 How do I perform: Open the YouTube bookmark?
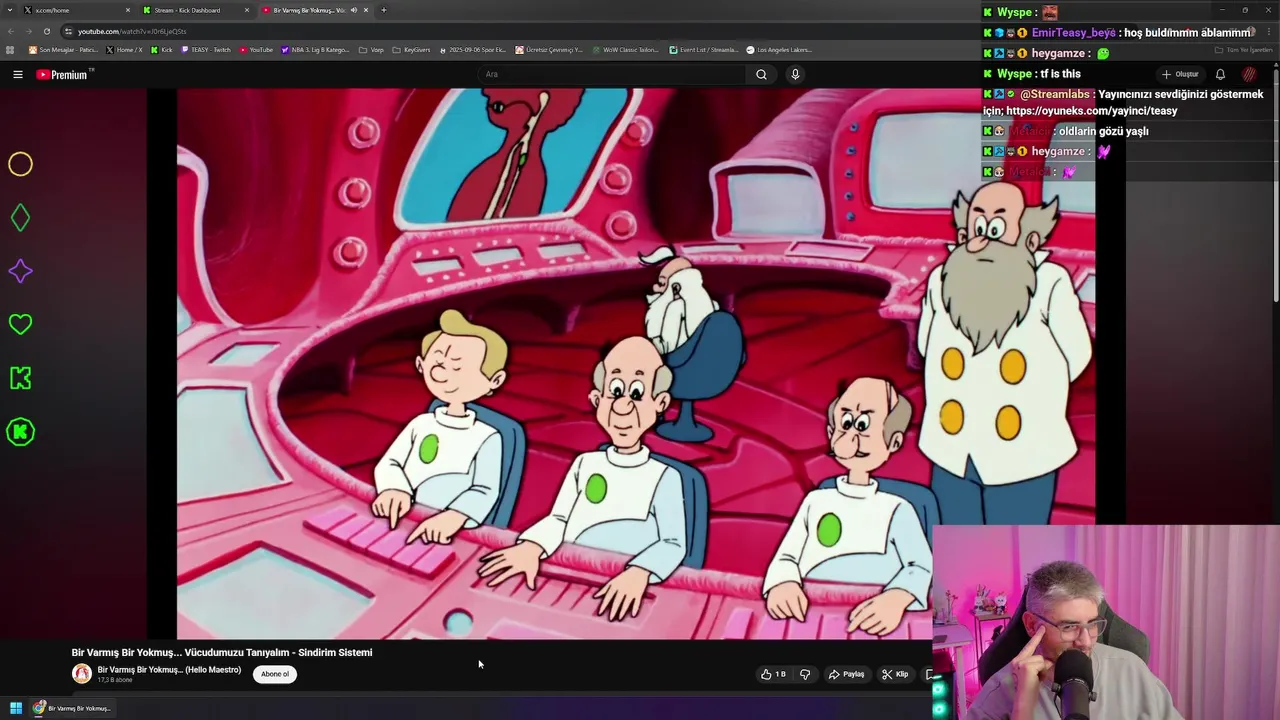[256, 50]
